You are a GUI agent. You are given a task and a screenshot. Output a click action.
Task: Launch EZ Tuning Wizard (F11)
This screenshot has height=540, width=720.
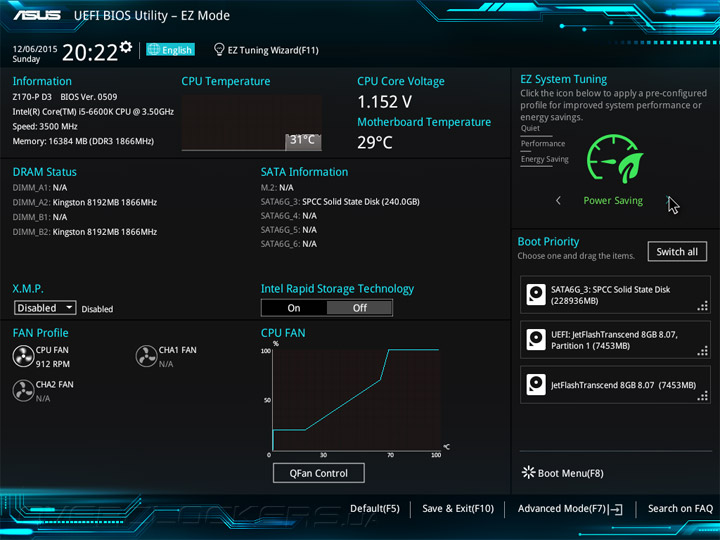click(x=266, y=50)
